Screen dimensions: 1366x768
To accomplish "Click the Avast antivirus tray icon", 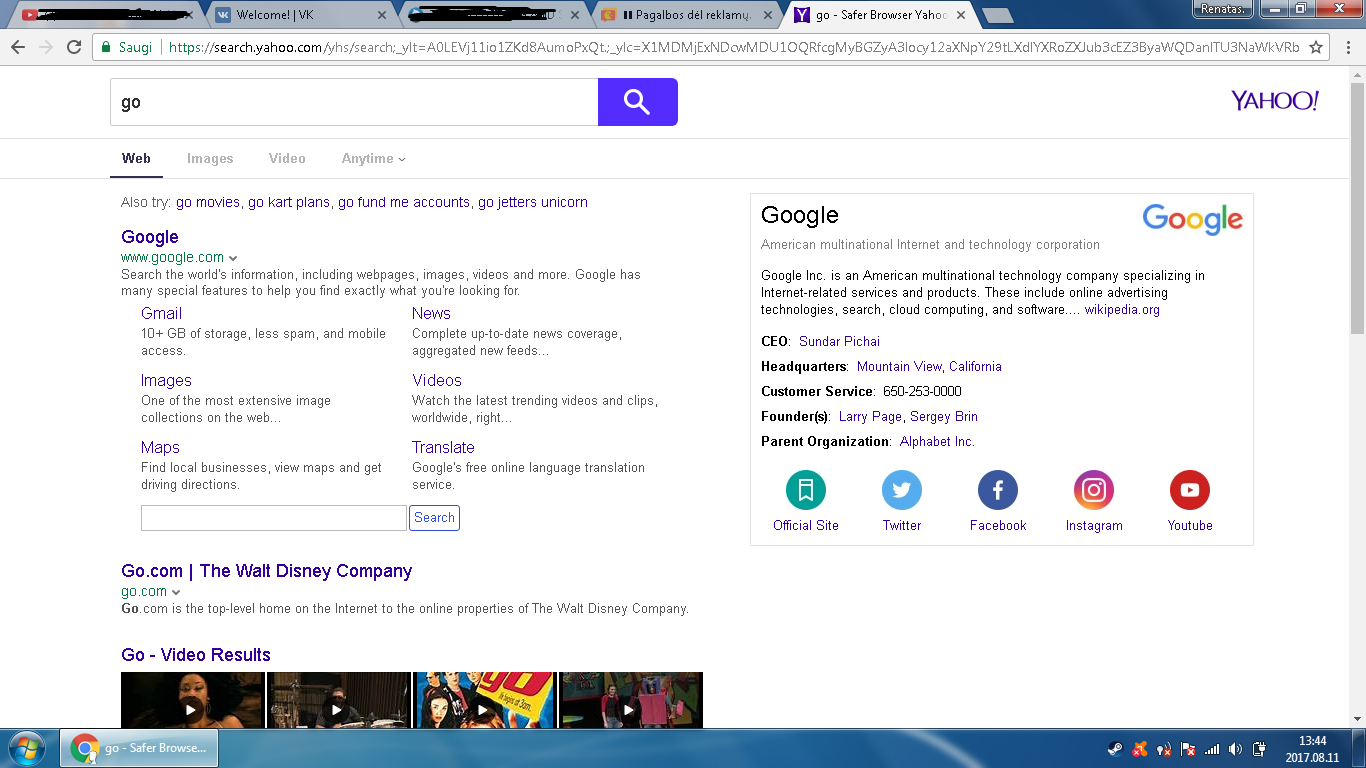I will click(x=1140, y=748).
